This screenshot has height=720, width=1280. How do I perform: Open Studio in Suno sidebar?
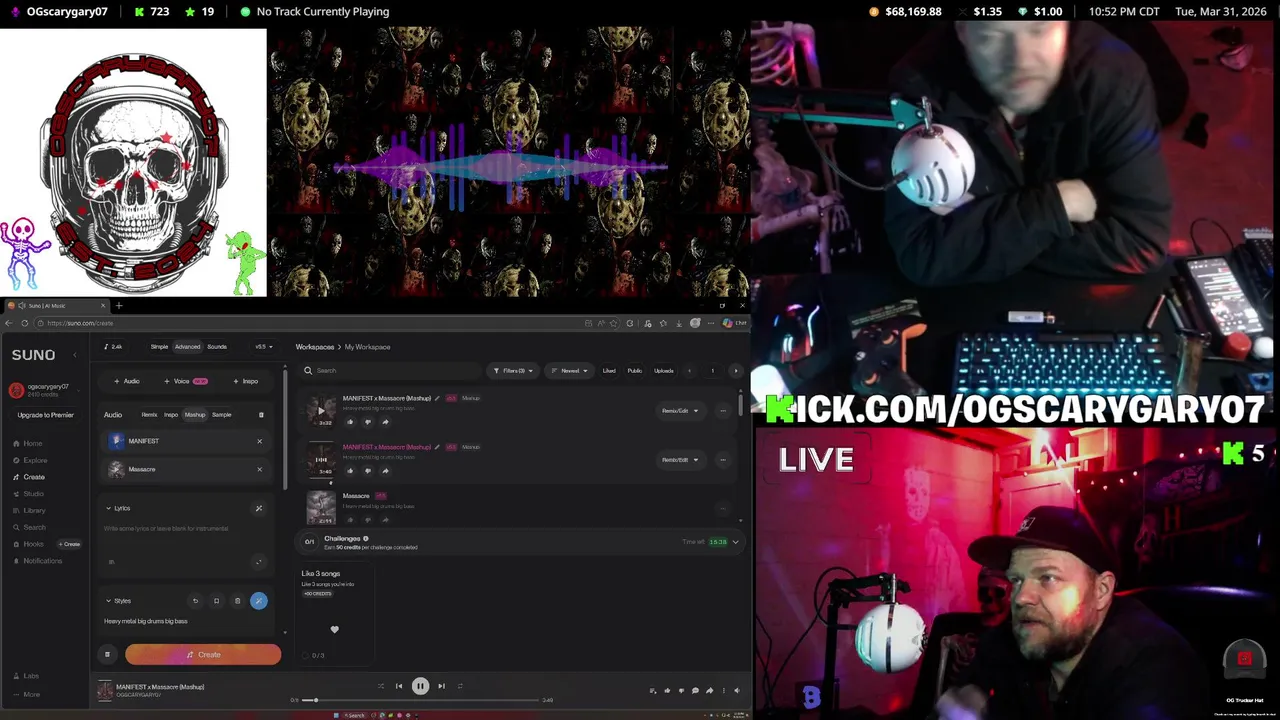pos(29,493)
